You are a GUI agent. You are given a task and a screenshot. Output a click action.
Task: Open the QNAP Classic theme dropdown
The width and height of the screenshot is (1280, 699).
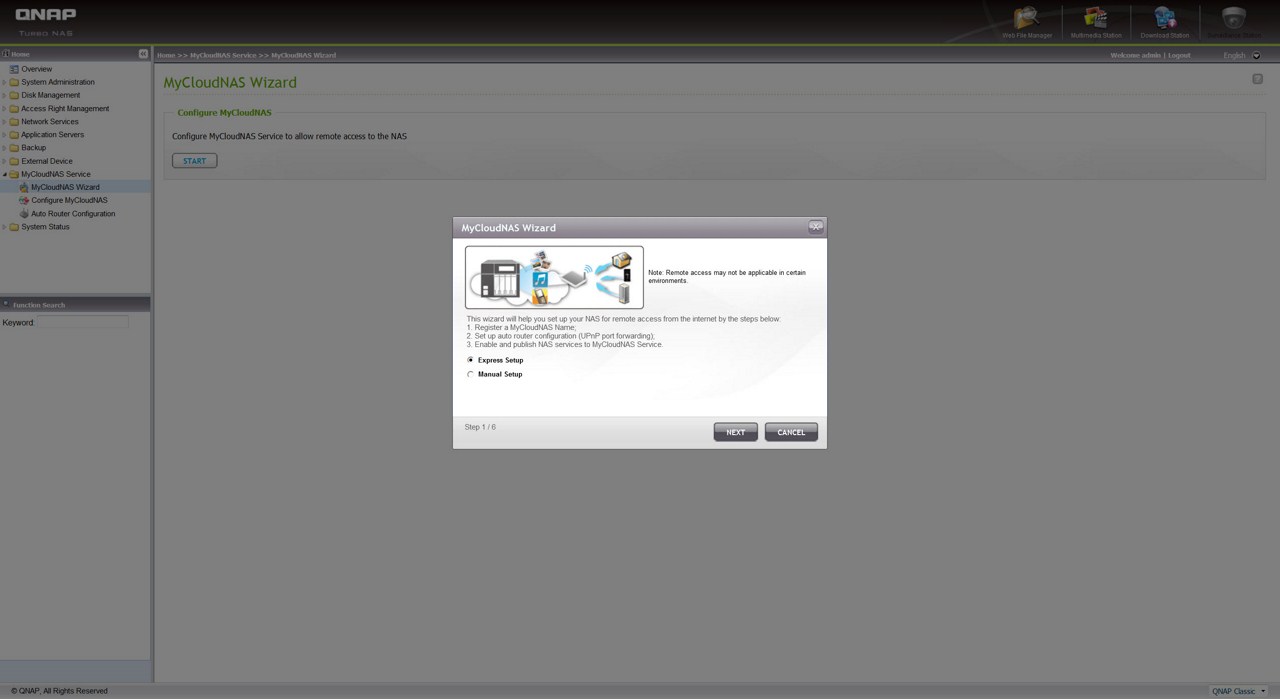pyautogui.click(x=1239, y=691)
